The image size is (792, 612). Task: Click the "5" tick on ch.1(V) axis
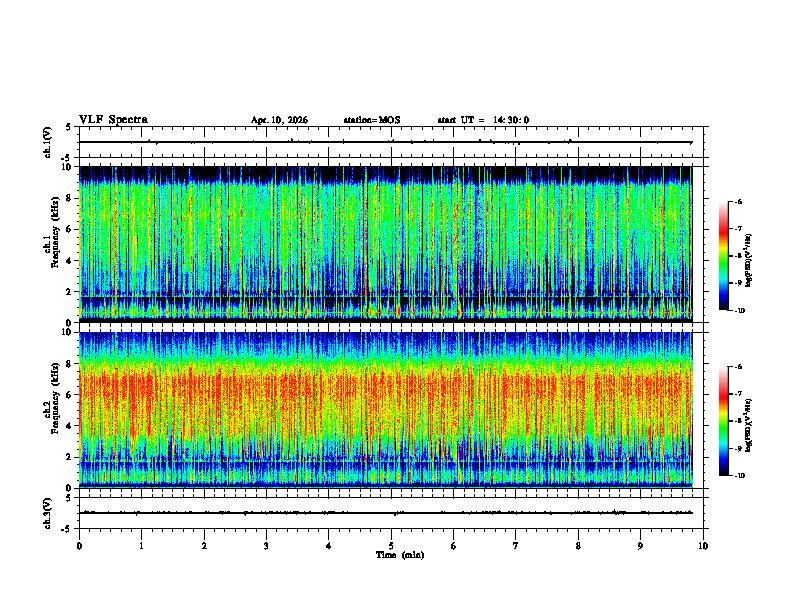[x=68, y=127]
